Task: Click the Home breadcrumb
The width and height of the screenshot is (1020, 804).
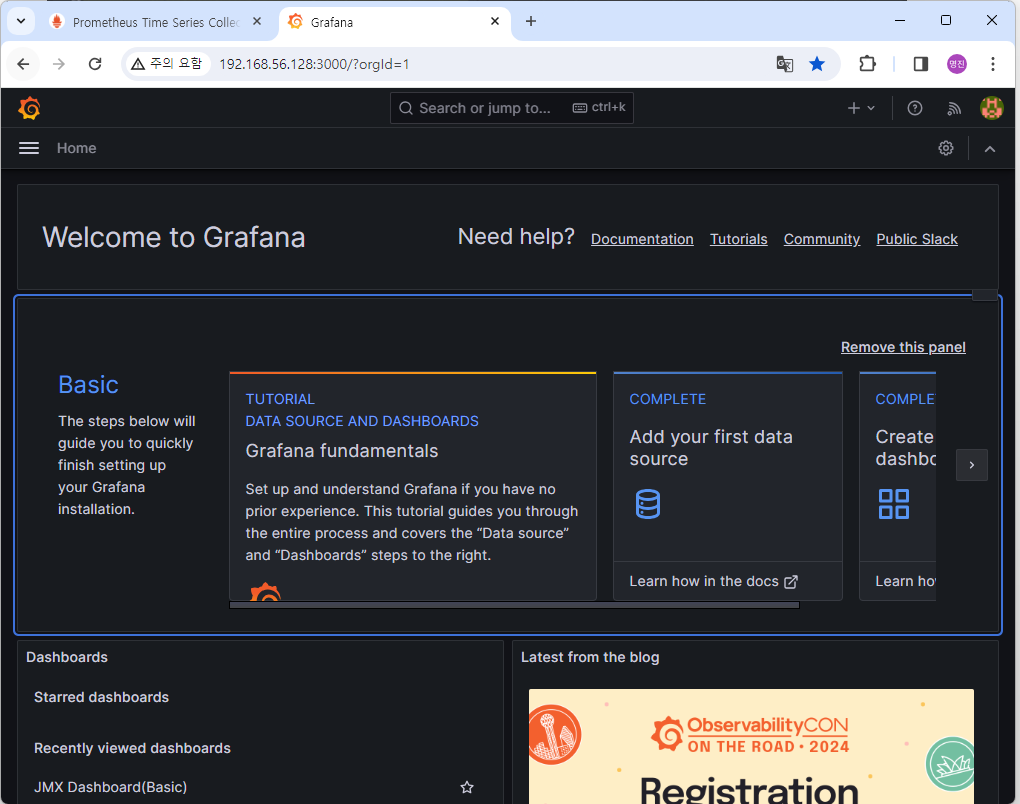Action: click(x=76, y=148)
